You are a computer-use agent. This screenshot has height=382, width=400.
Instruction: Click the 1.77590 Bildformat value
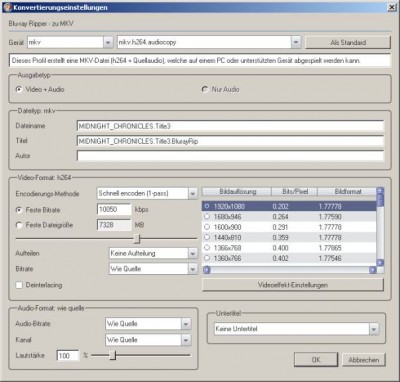330,217
